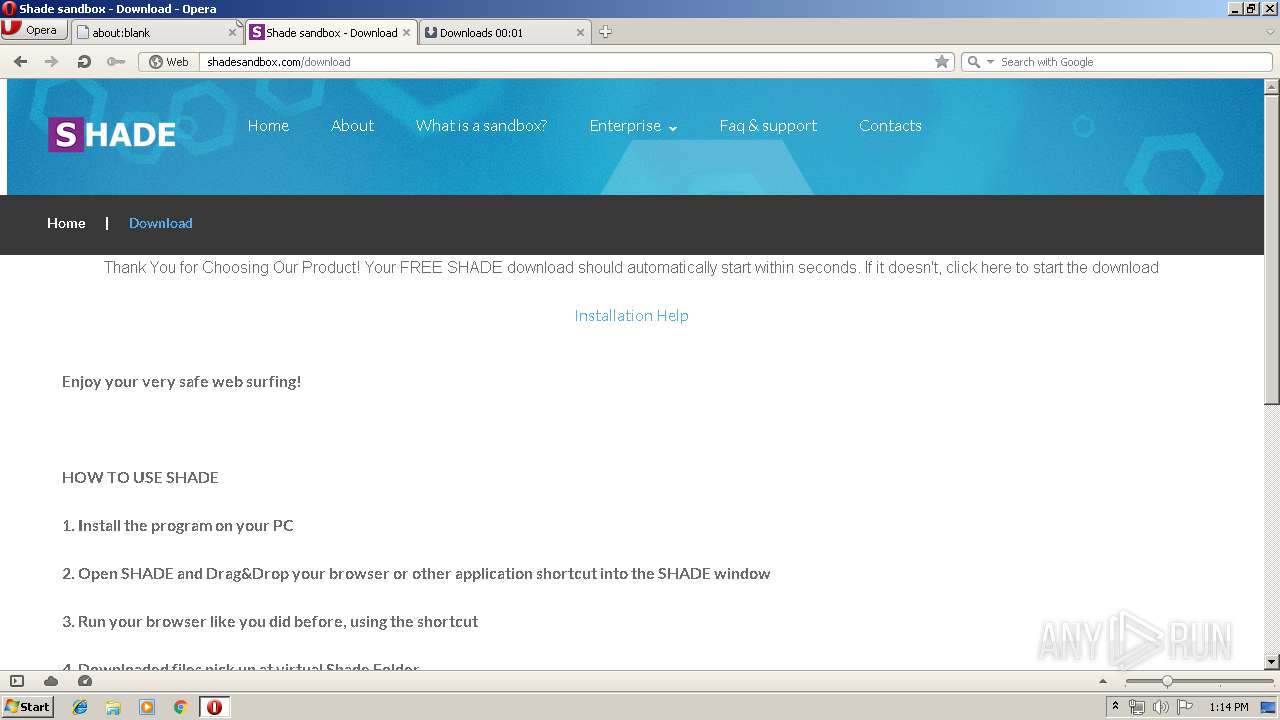This screenshot has width=1280, height=720.
Task: Click the Opera taskbar button
Action: (x=214, y=707)
